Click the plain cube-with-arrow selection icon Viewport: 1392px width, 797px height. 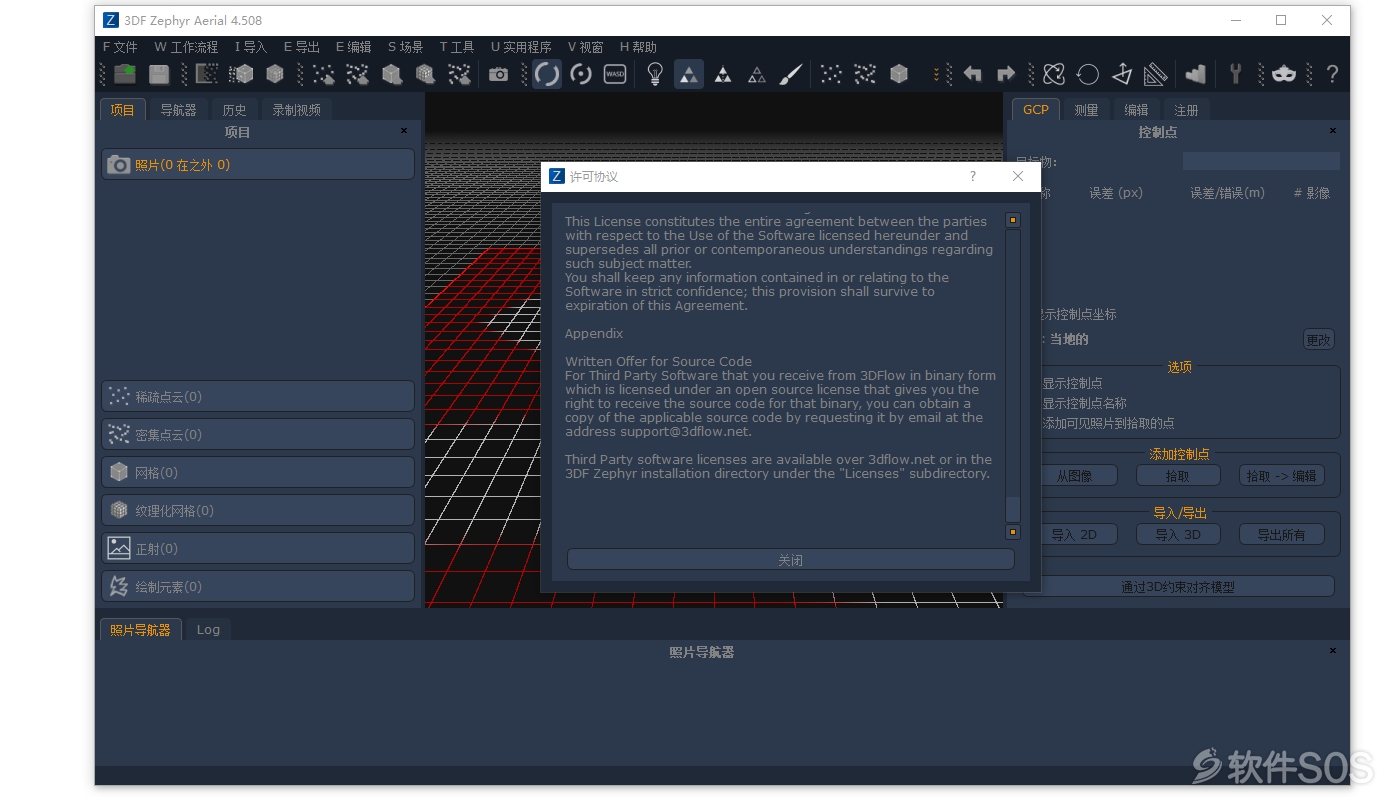point(392,74)
